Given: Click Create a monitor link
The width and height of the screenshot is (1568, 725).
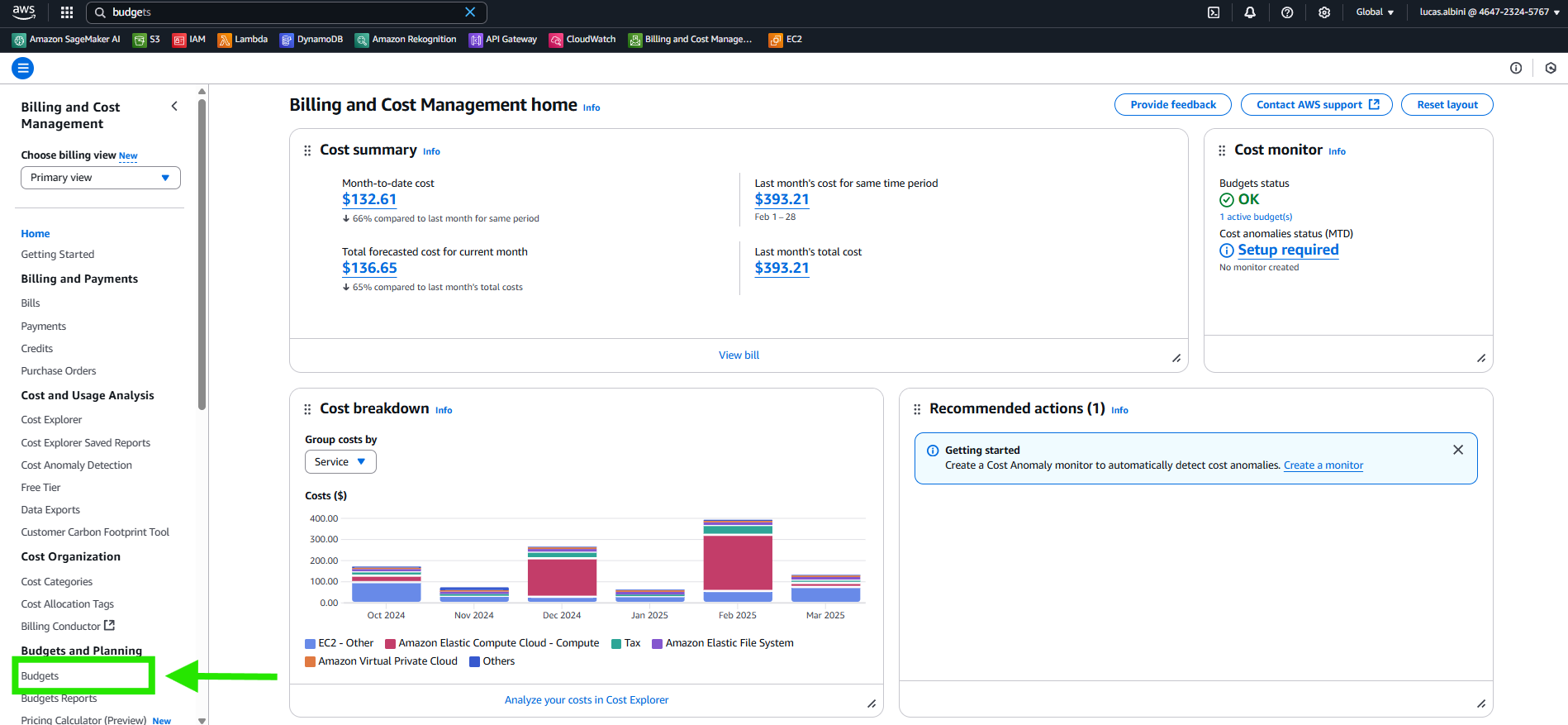Looking at the screenshot, I should pos(1323,465).
